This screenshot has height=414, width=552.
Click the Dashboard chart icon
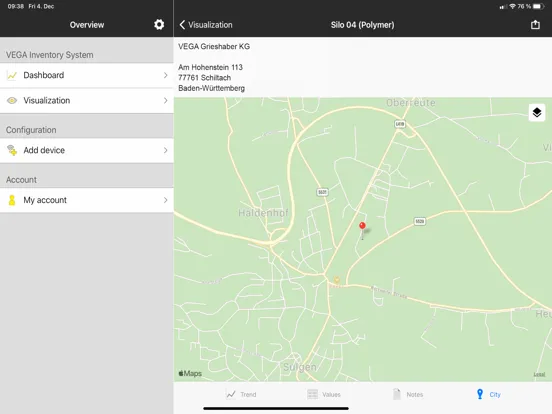click(12, 75)
